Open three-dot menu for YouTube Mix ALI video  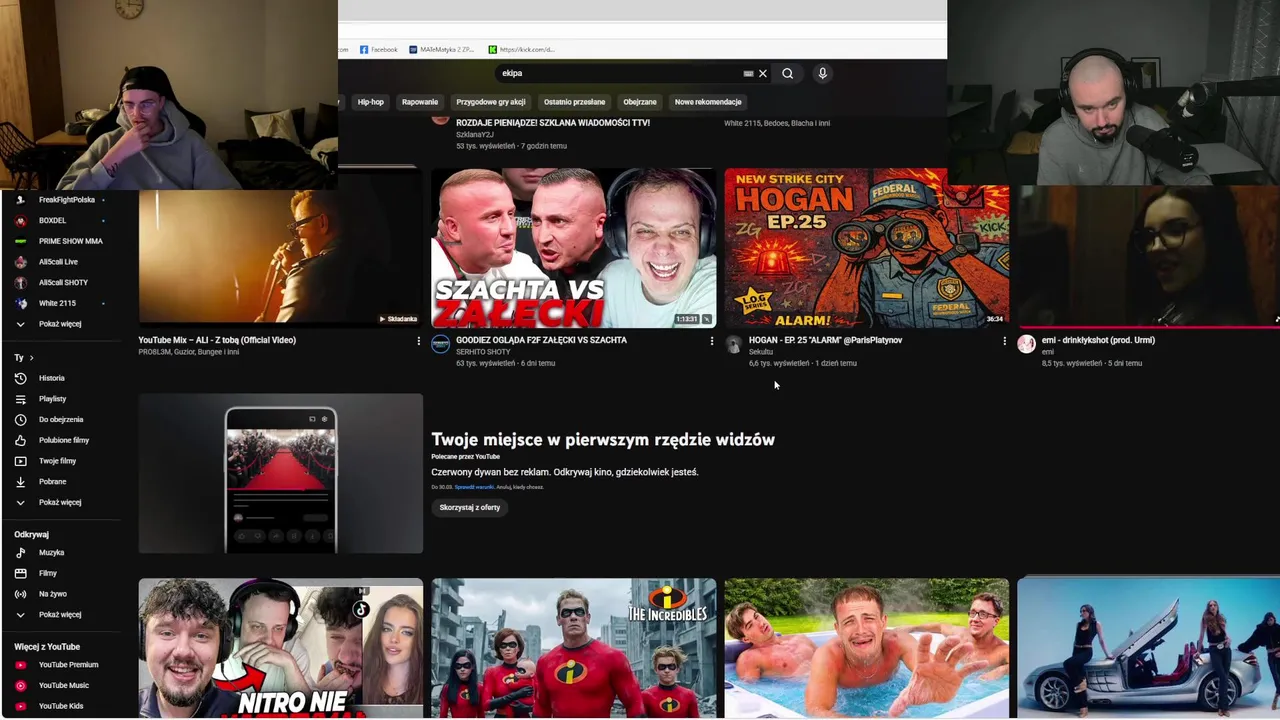pos(418,341)
